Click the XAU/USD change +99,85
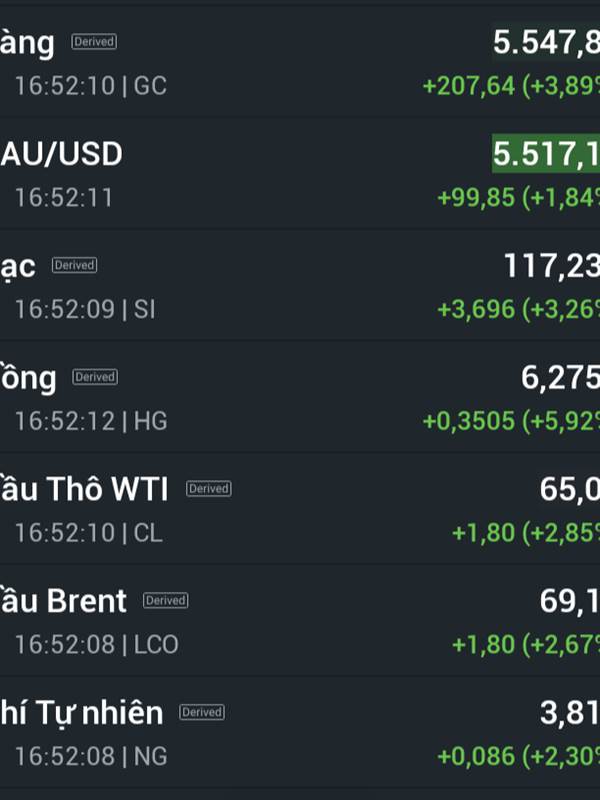The image size is (600, 800). click(476, 198)
